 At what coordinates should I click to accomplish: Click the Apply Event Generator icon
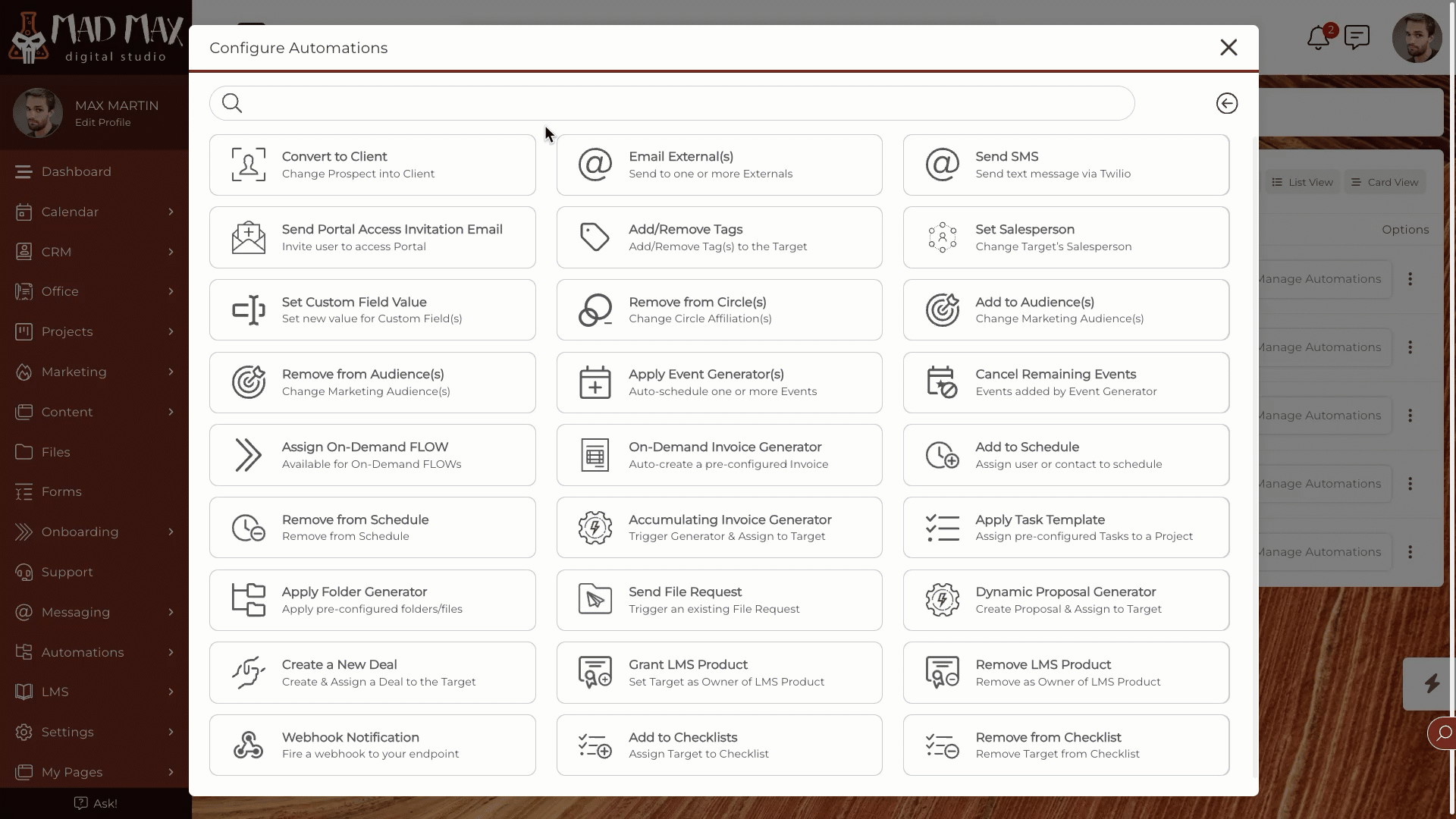595,382
